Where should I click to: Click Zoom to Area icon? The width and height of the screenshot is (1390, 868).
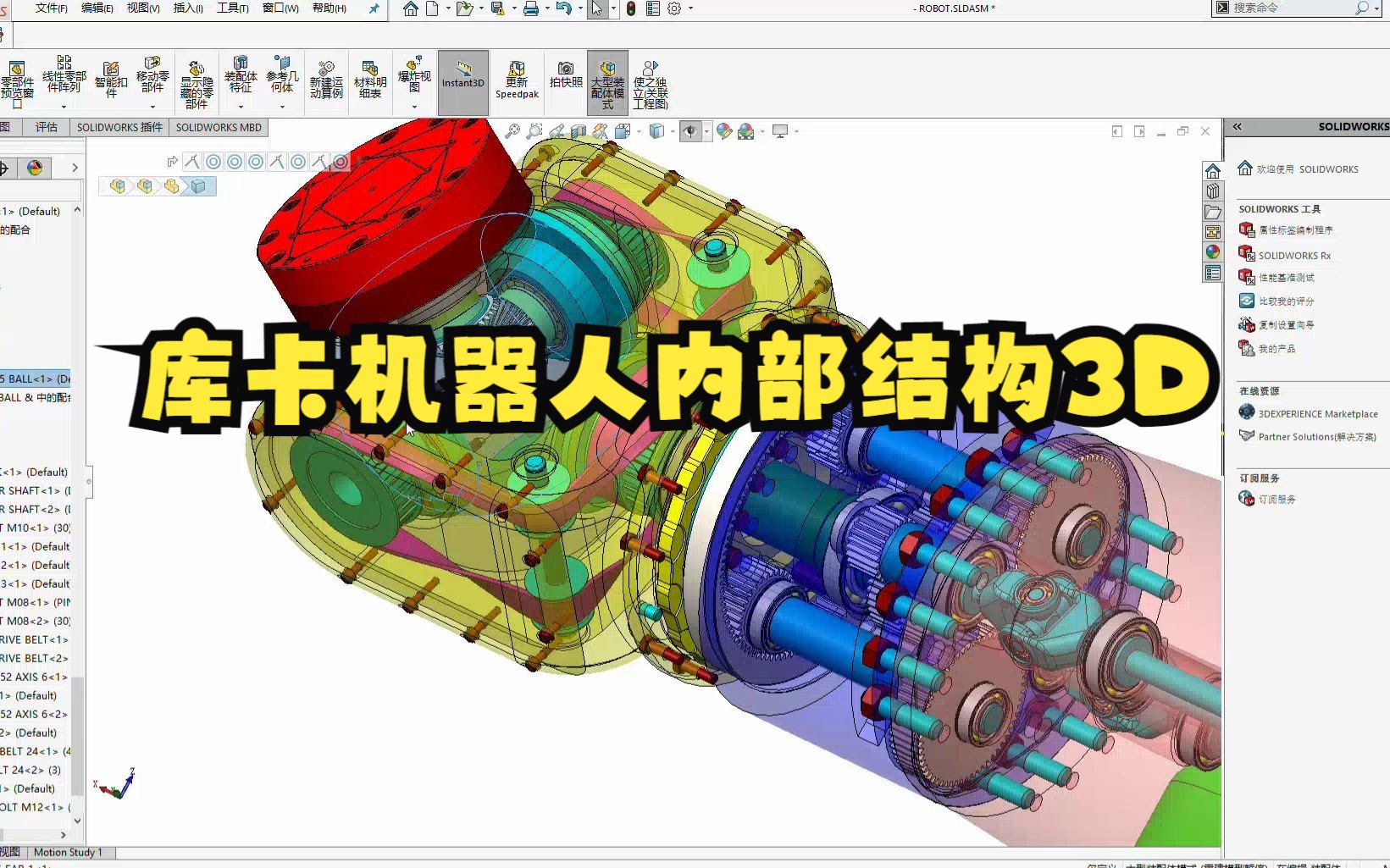pos(534,131)
